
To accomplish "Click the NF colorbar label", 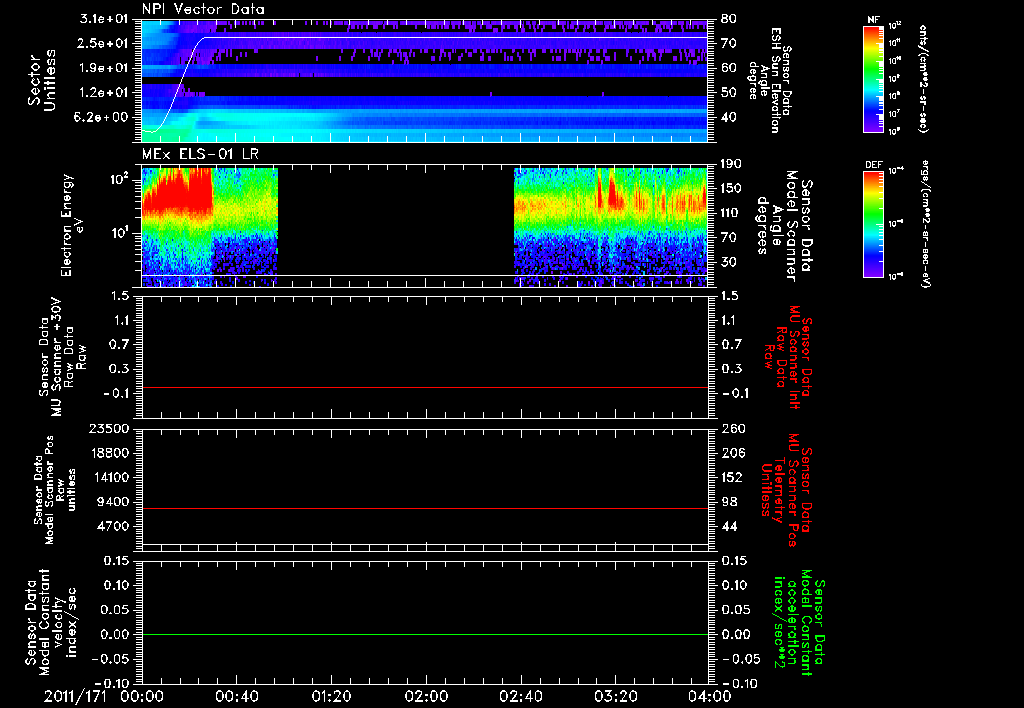I will pyautogui.click(x=874, y=20).
